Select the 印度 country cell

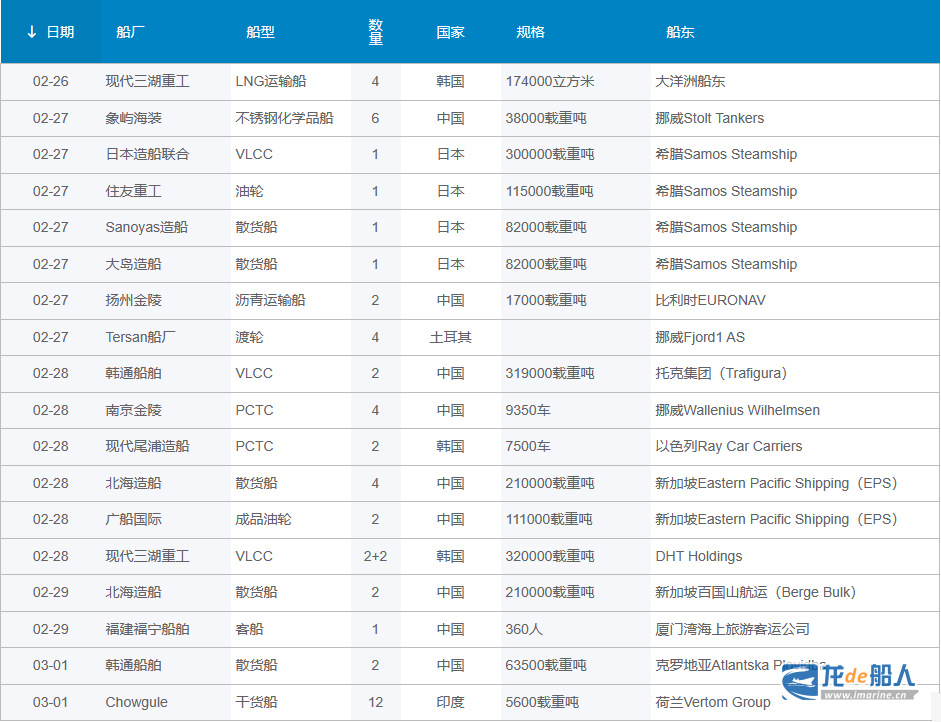pos(451,702)
